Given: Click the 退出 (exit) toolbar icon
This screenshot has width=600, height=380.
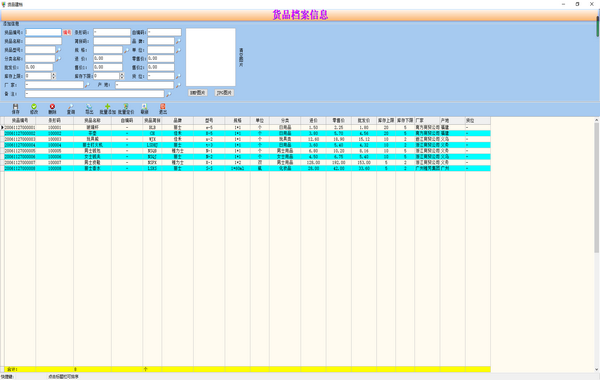Looking at the screenshot, I should point(163,109).
